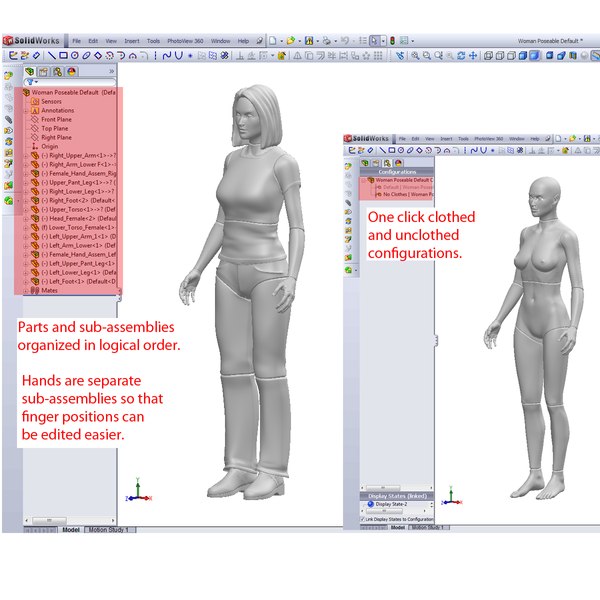Click the Sketch icon at toolbar start
This screenshot has width=600, height=600.
13,56
